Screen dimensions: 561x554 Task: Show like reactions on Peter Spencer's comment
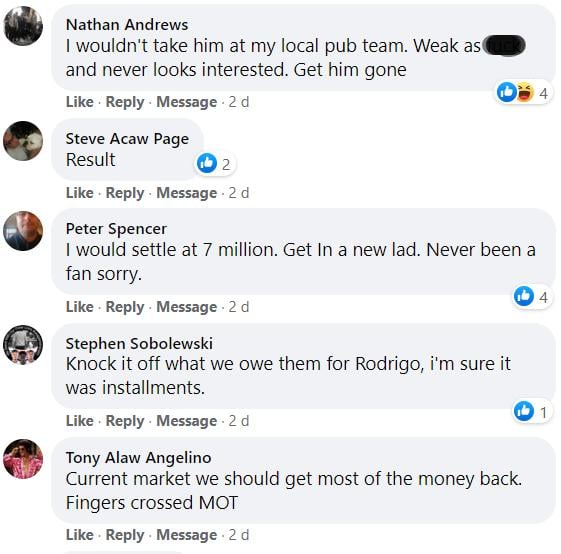pos(531,296)
